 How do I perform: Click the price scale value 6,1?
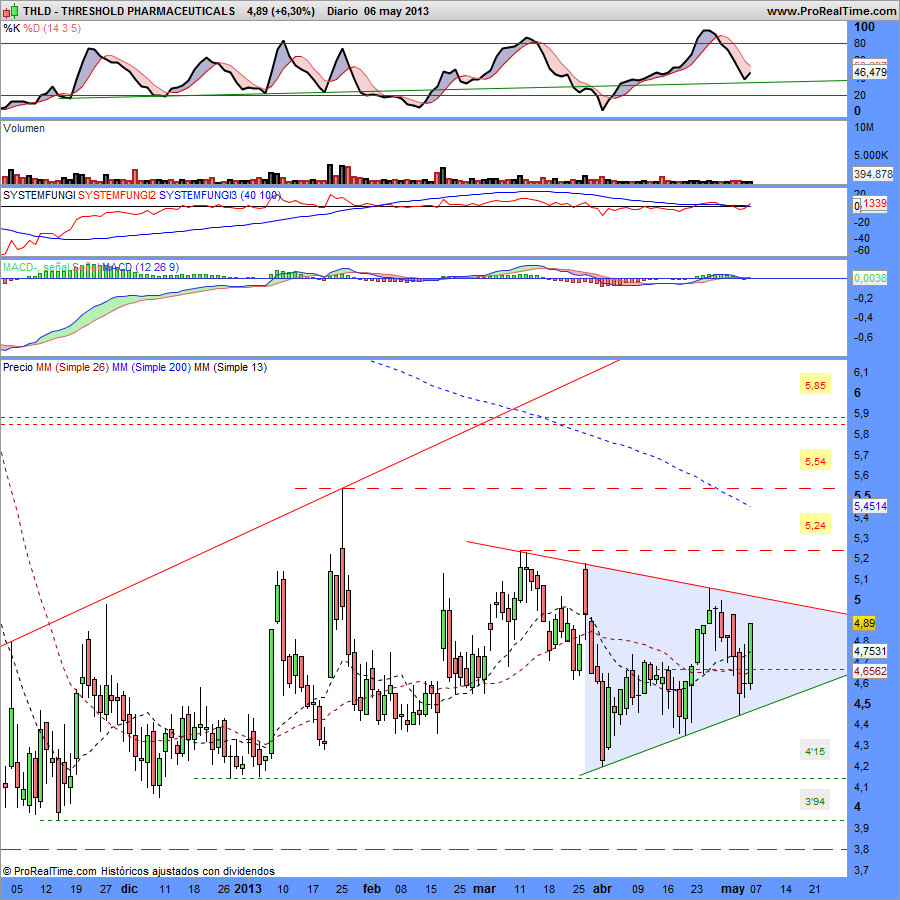point(861,372)
